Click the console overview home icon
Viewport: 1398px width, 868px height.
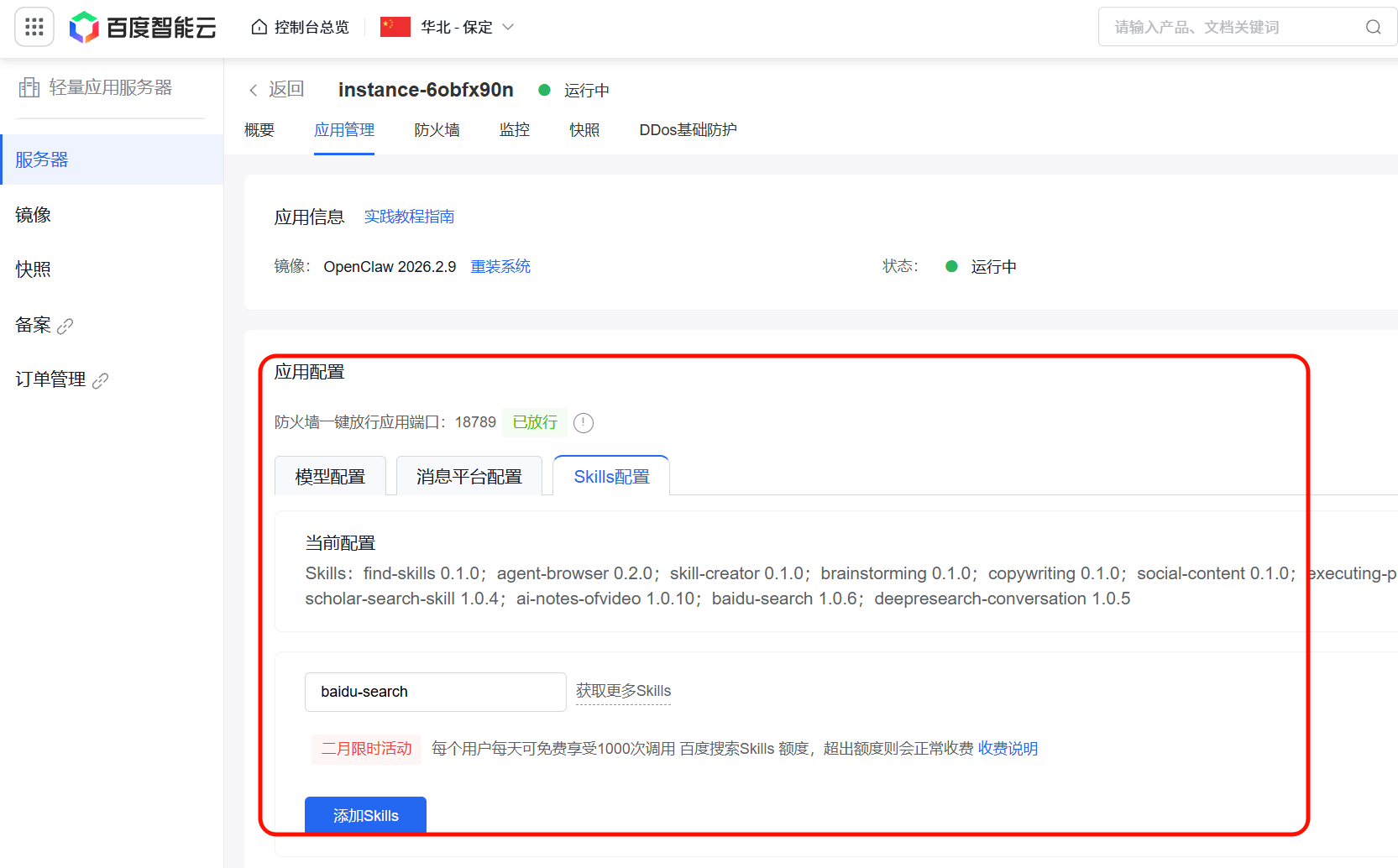coord(259,28)
